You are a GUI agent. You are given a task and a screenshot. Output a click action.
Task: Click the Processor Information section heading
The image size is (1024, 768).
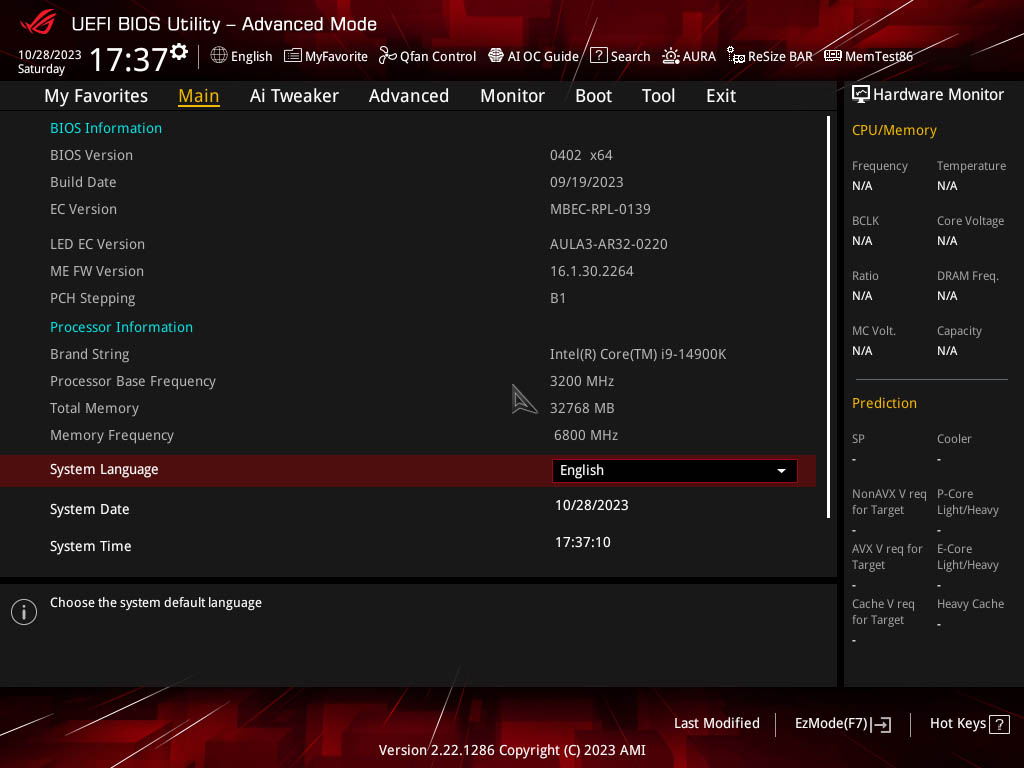121,327
